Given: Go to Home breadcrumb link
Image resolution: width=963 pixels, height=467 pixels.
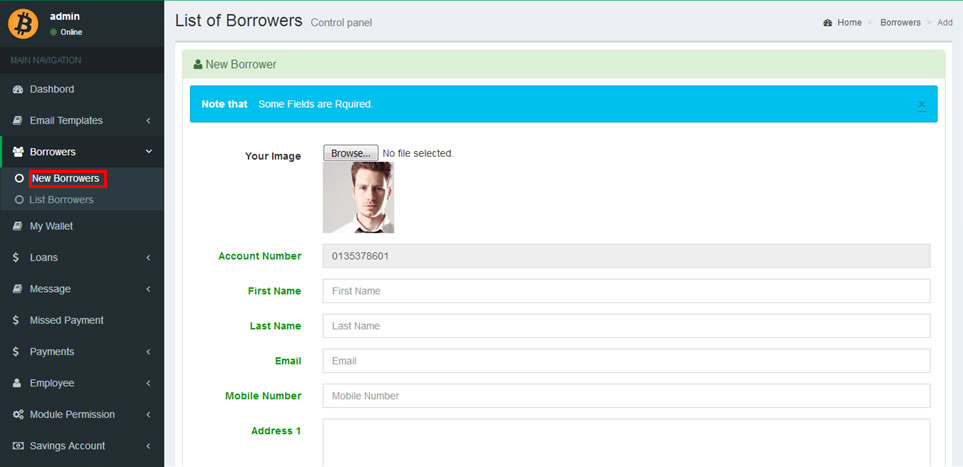Looking at the screenshot, I should [x=848, y=22].
